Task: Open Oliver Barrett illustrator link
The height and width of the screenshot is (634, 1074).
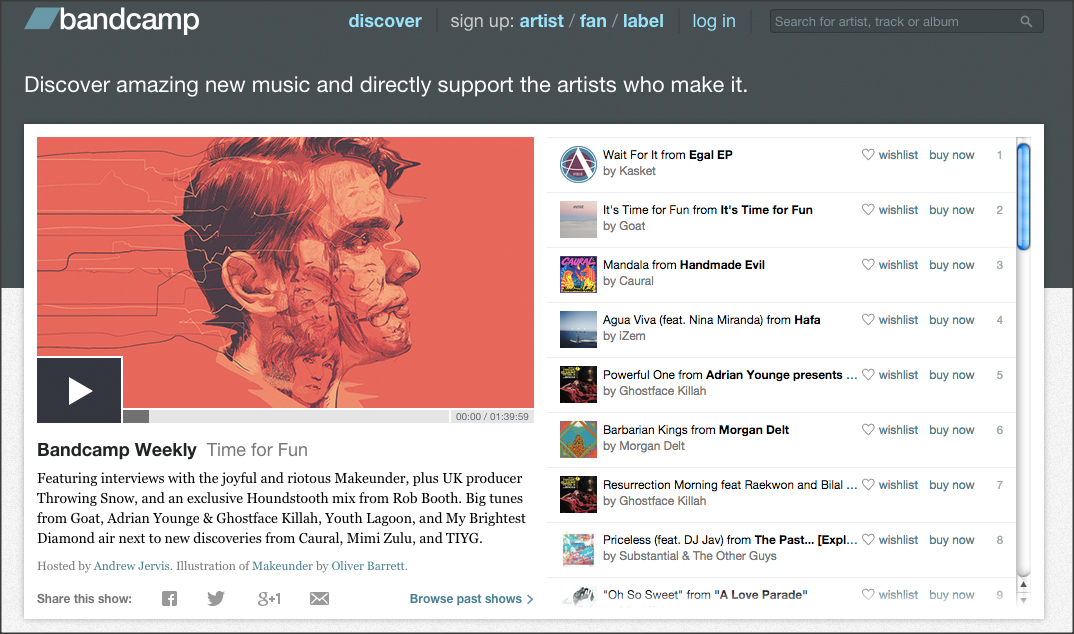Action: [x=369, y=566]
